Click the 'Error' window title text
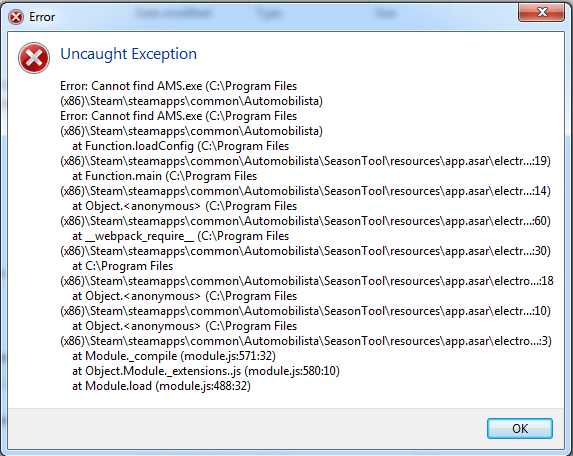The height and width of the screenshot is (456, 573). click(42, 17)
